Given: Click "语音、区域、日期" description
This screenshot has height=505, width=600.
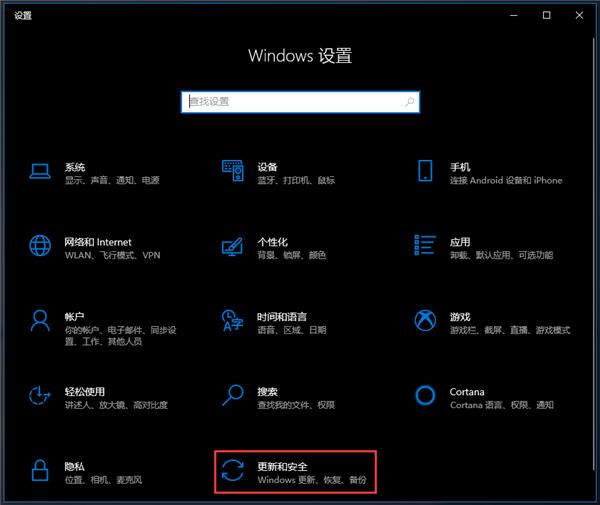Looking at the screenshot, I should (292, 330).
